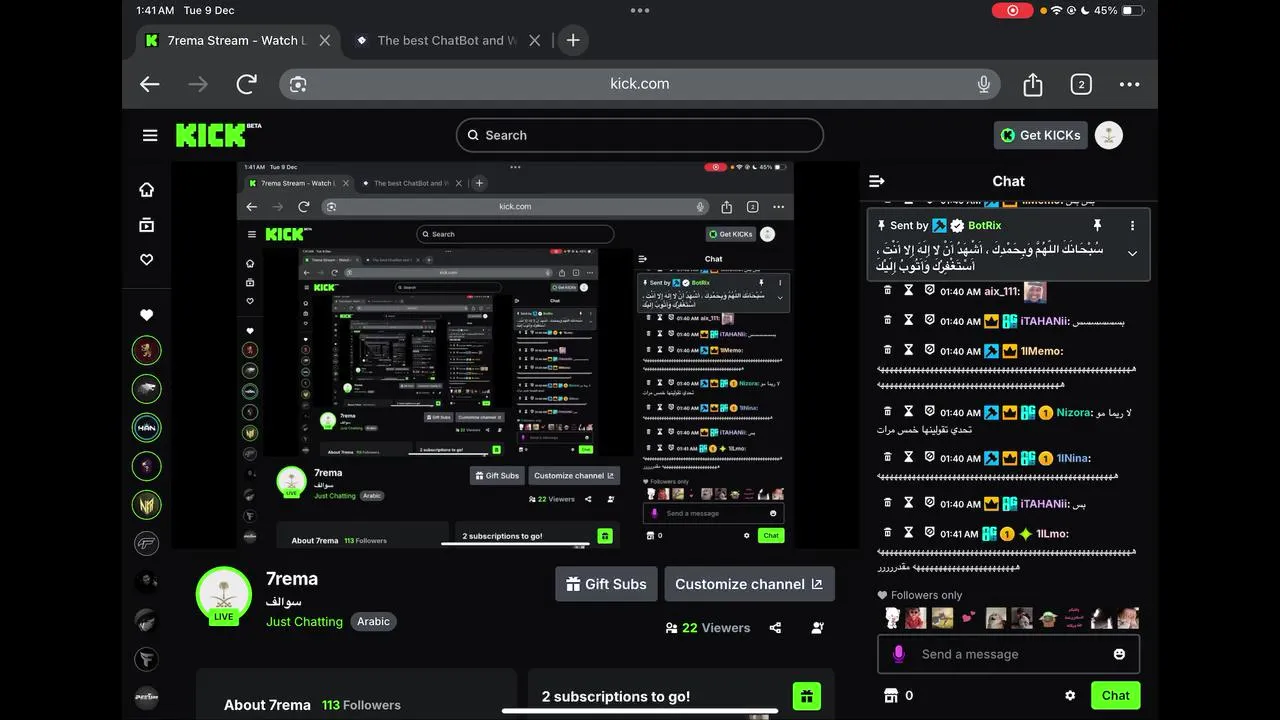Close The best ChatBot tab

tap(535, 40)
